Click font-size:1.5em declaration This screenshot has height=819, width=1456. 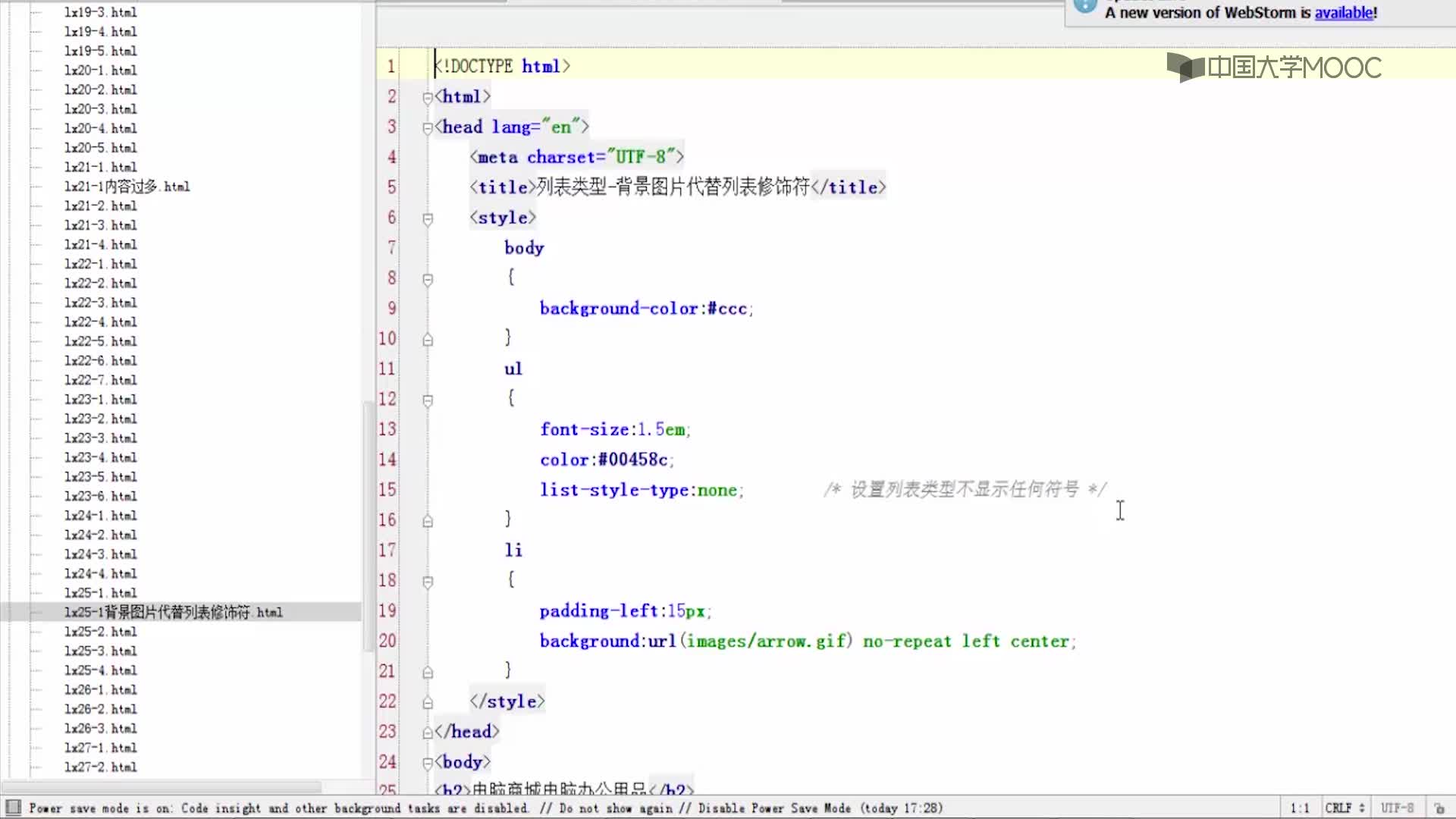[x=615, y=429]
